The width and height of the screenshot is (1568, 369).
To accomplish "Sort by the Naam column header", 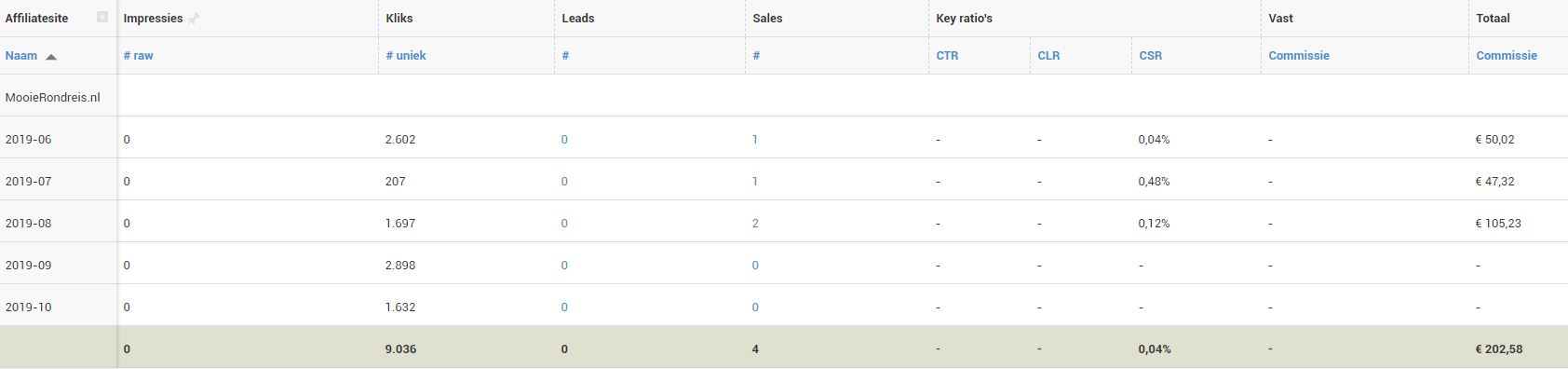I will click(21, 56).
